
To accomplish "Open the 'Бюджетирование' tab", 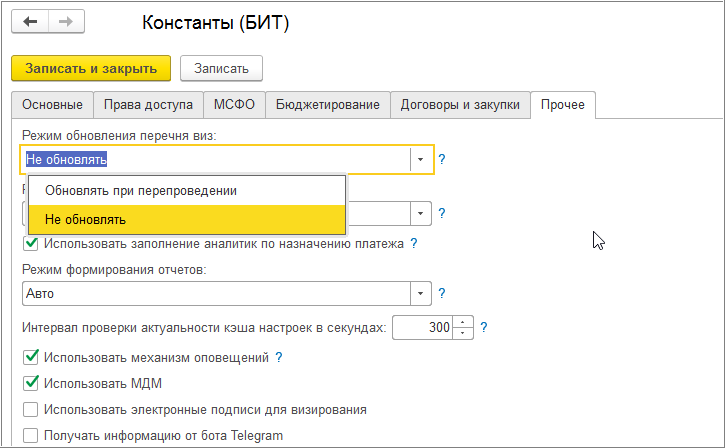I will tap(327, 105).
